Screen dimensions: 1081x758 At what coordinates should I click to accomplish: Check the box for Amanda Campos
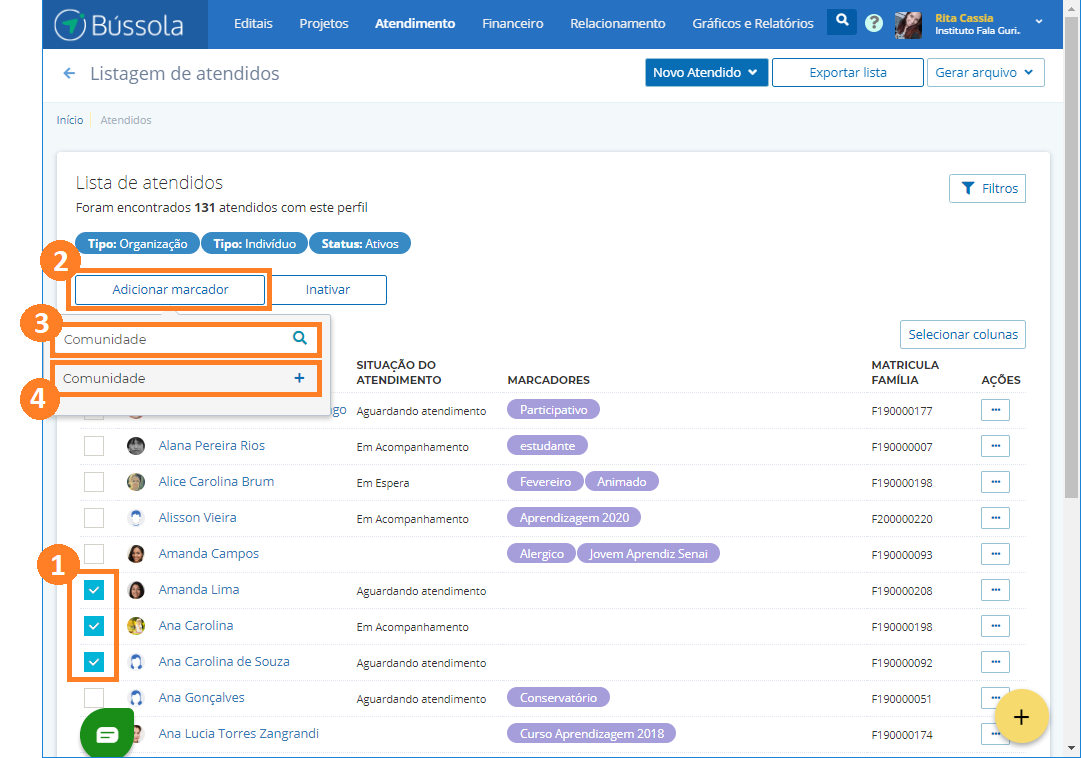[94, 553]
